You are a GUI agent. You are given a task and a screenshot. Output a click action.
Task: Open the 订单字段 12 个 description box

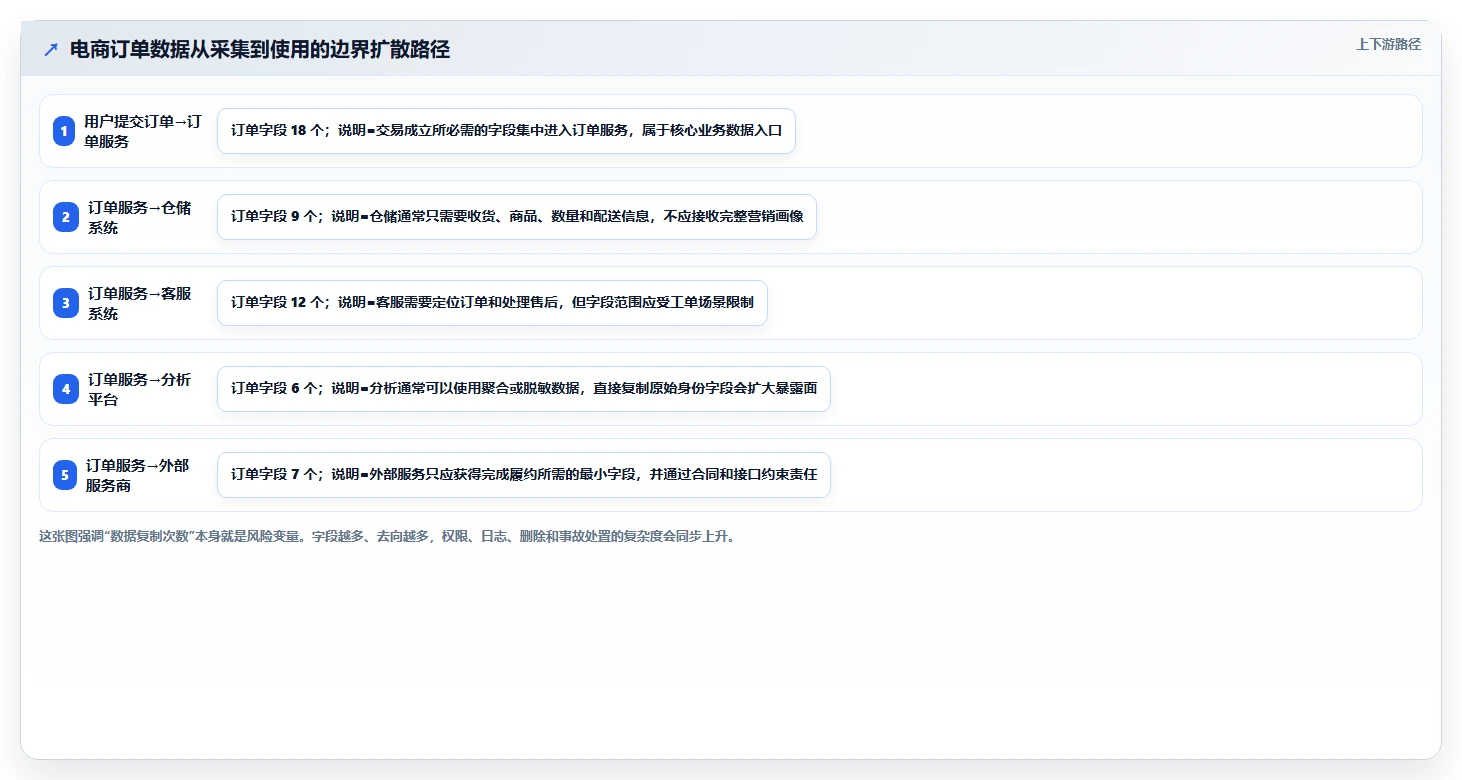click(492, 303)
